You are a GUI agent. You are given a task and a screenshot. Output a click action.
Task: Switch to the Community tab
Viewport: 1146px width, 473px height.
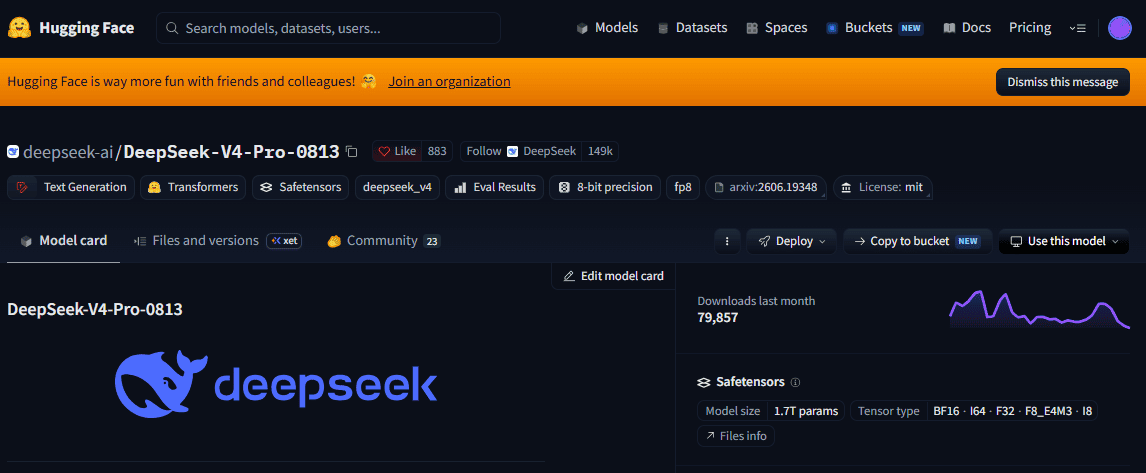point(384,241)
